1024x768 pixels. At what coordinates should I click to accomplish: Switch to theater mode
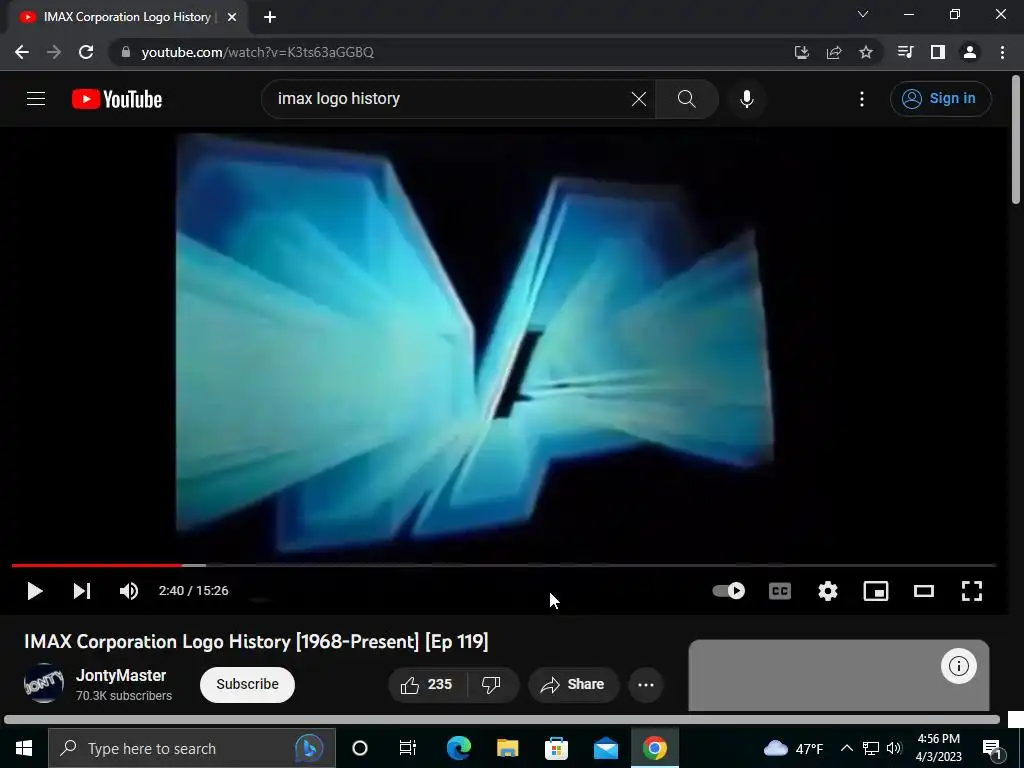click(x=923, y=591)
